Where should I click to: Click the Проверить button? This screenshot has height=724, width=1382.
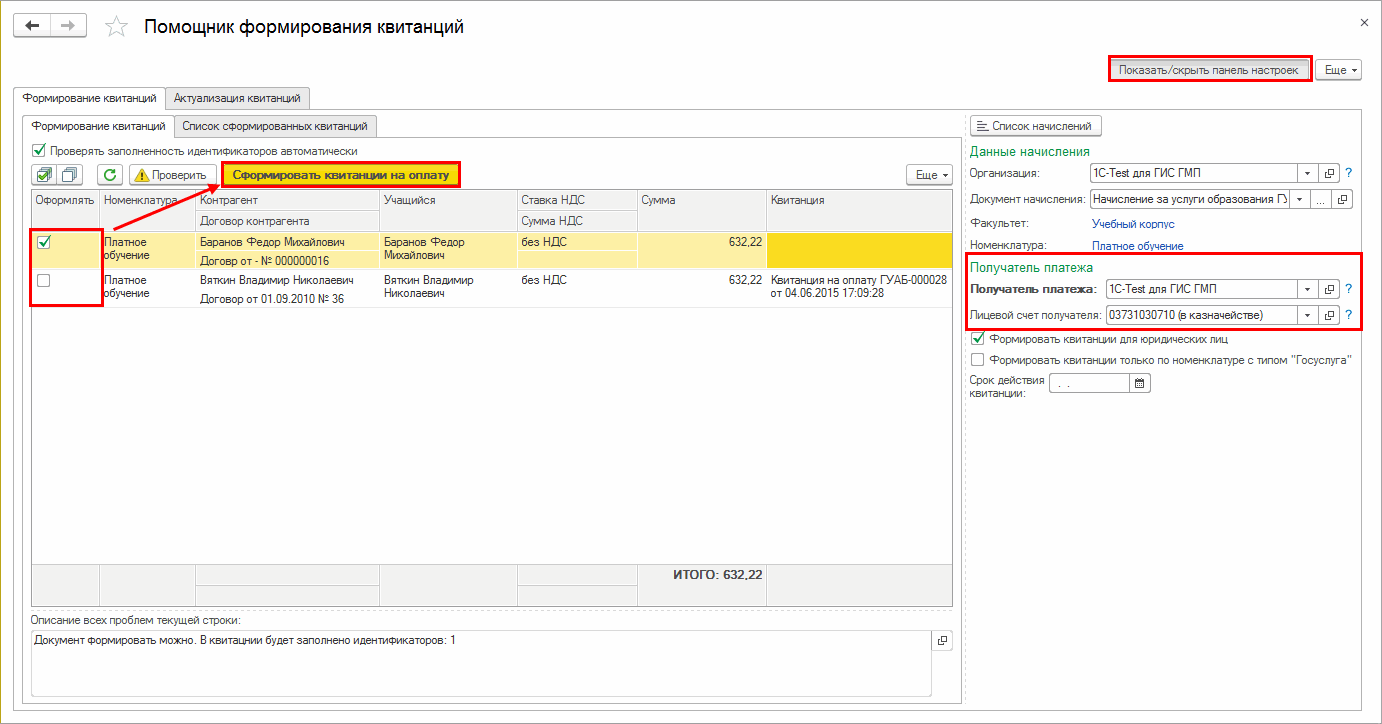(x=173, y=175)
